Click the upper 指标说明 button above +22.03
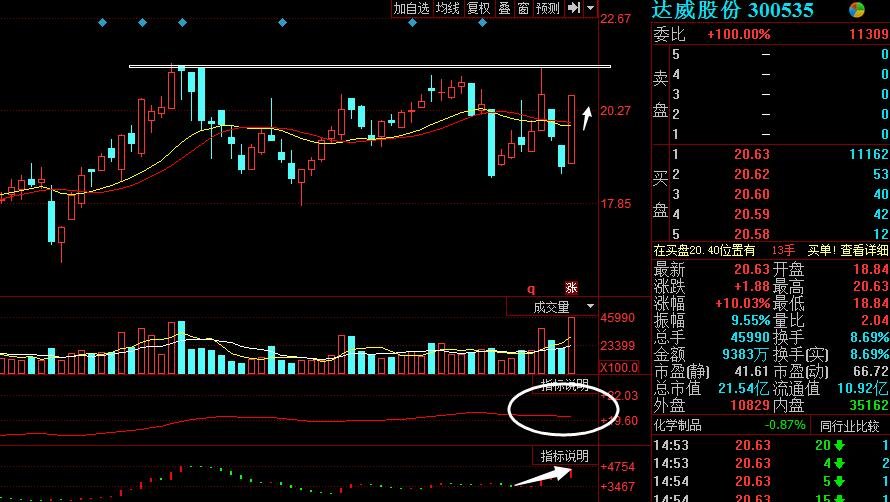Screen dimensions: 890x502 click(564, 386)
